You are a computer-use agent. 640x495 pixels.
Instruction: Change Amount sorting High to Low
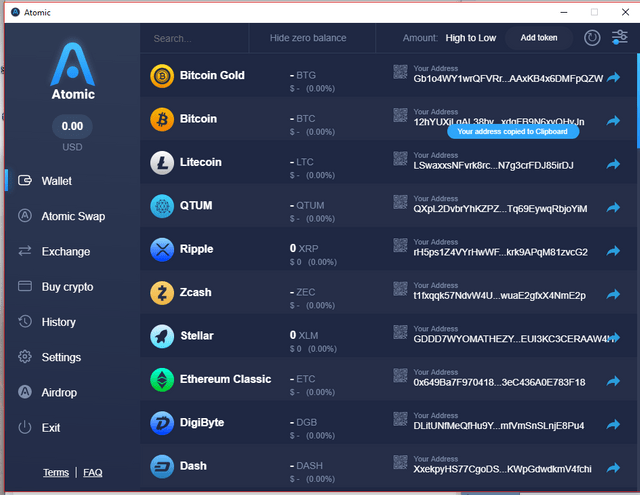(471, 38)
